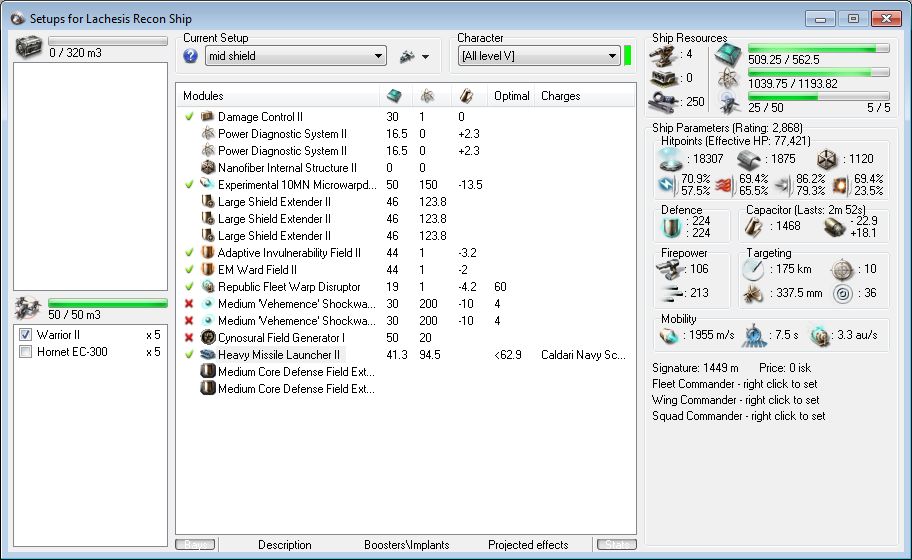Image resolution: width=912 pixels, height=560 pixels.
Task: Click the capacitor column header icon
Action: (x=466, y=95)
